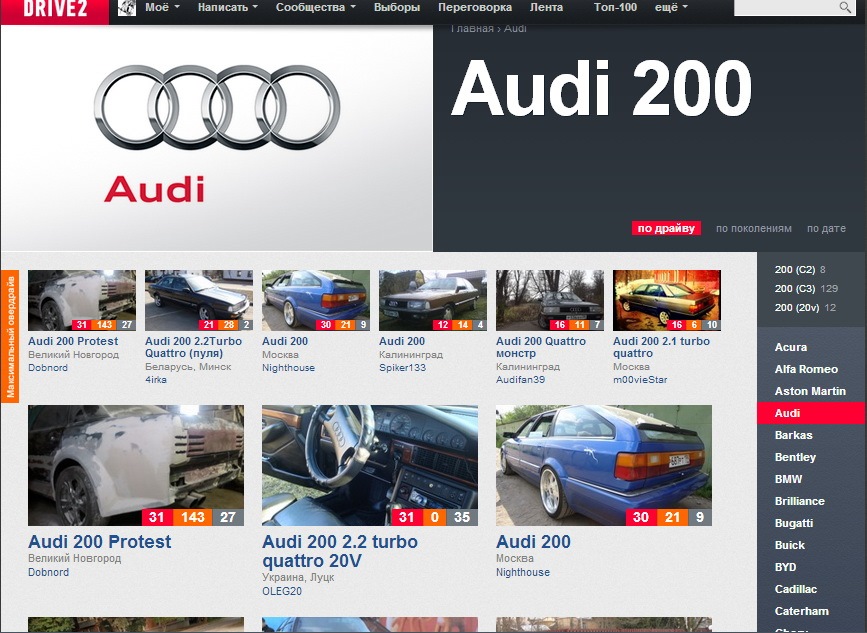Expand the Написать dropdown menu
Viewport: 867px width, 633px height.
tap(228, 8)
